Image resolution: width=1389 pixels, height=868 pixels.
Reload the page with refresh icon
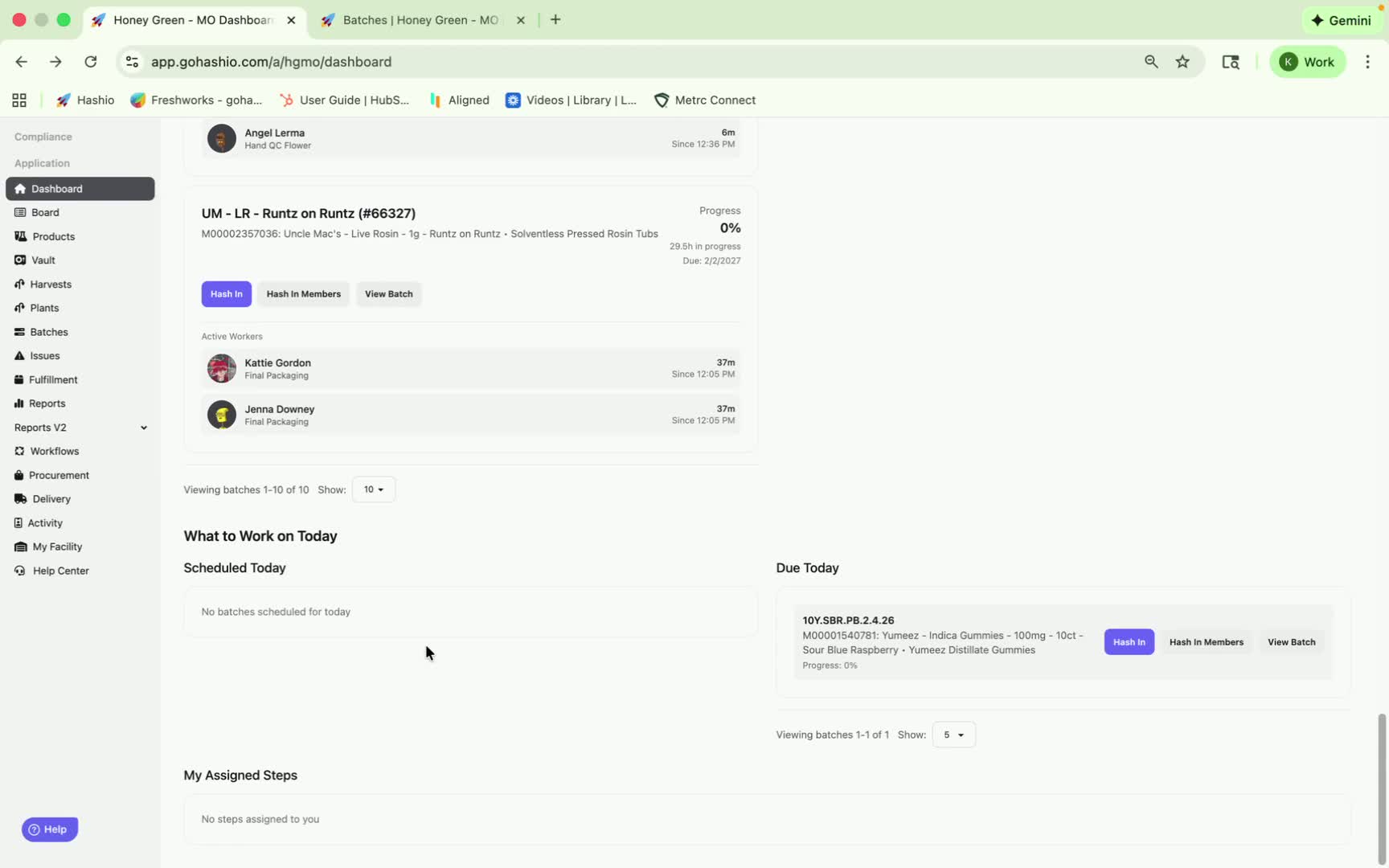point(91,62)
